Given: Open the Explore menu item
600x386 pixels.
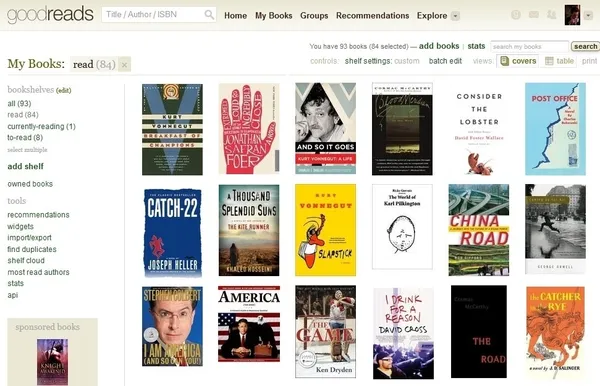Looking at the screenshot, I should click(432, 16).
